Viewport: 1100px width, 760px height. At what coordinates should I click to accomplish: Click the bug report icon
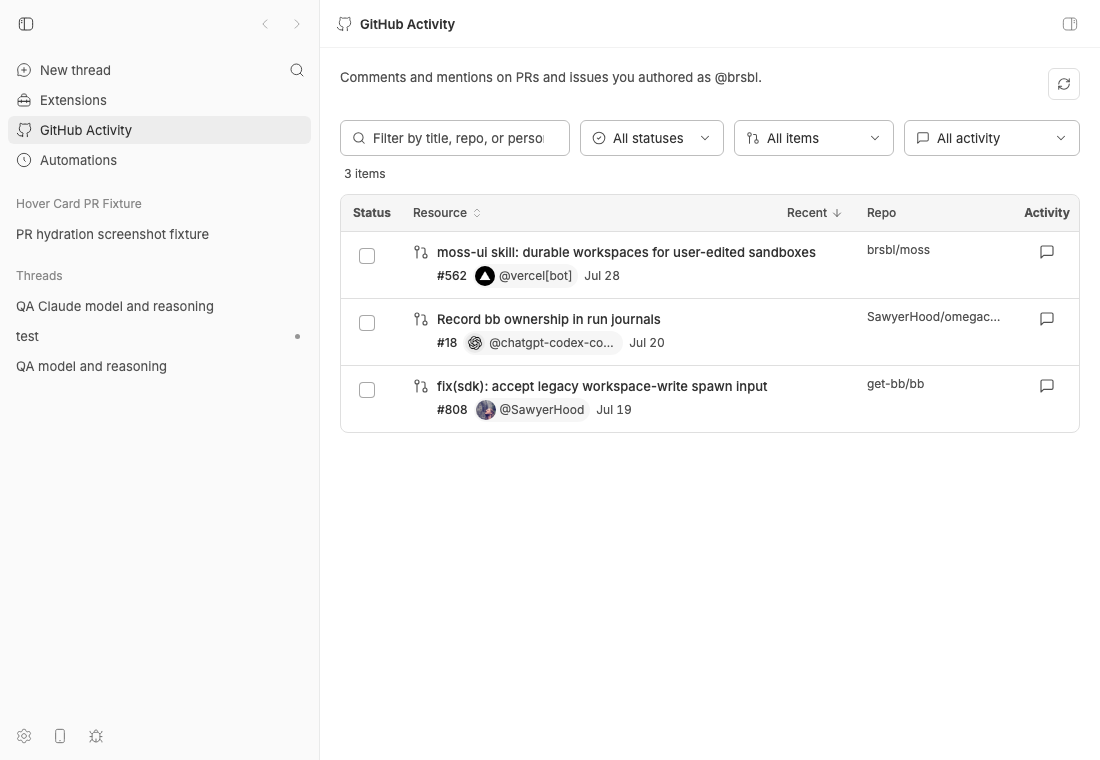pos(96,736)
